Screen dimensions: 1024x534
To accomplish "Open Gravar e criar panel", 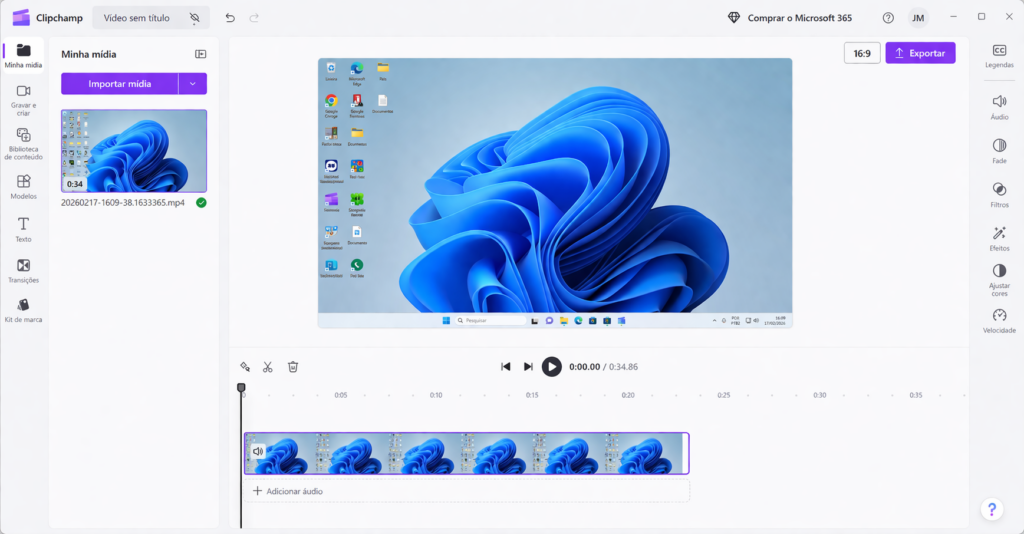I will pyautogui.click(x=24, y=100).
